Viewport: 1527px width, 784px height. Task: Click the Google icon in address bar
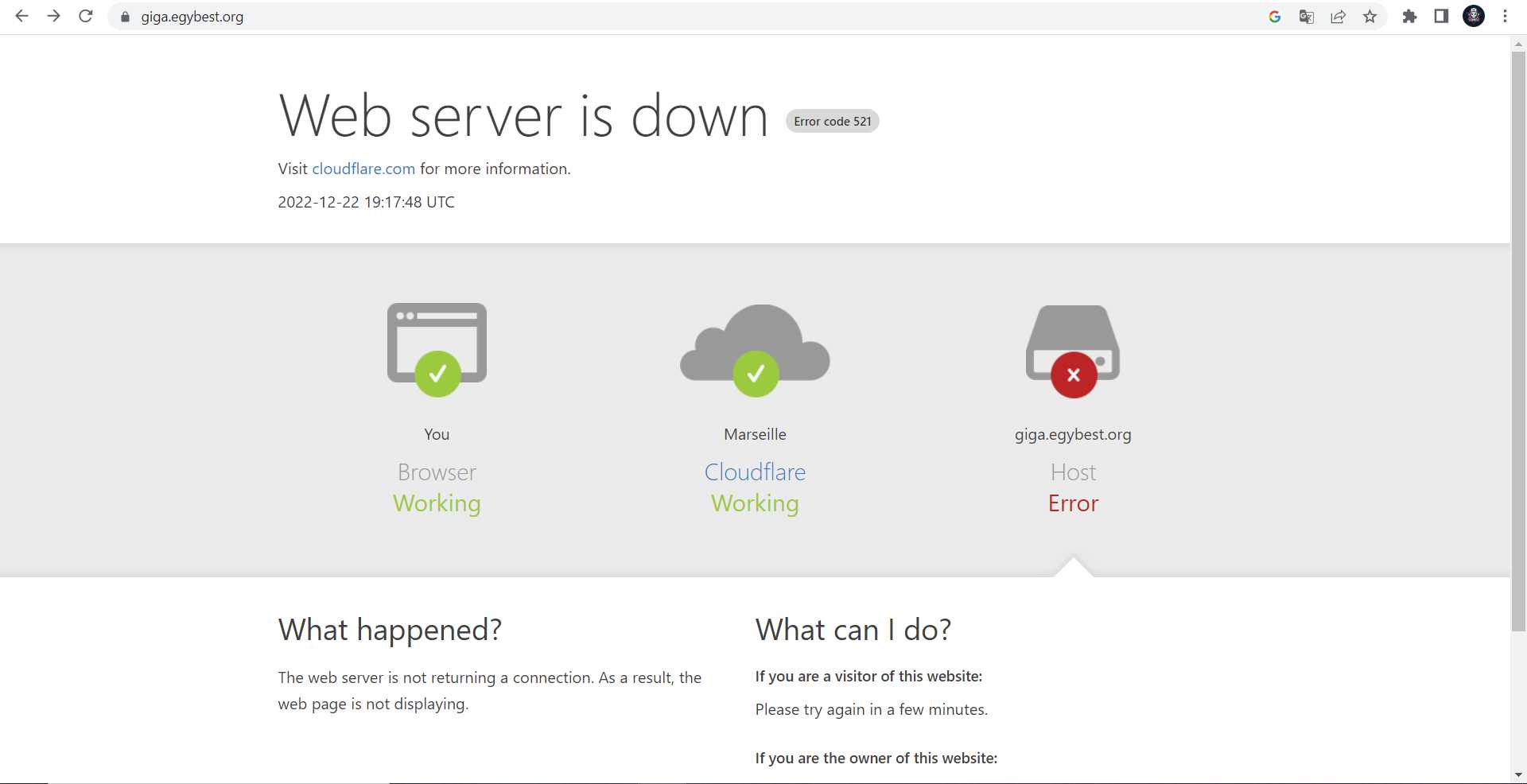[x=1274, y=17]
